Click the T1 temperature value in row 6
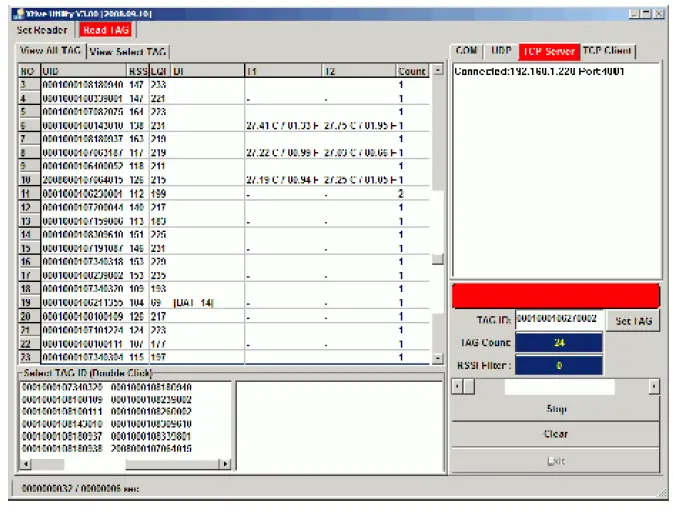674x510 pixels. click(282, 126)
